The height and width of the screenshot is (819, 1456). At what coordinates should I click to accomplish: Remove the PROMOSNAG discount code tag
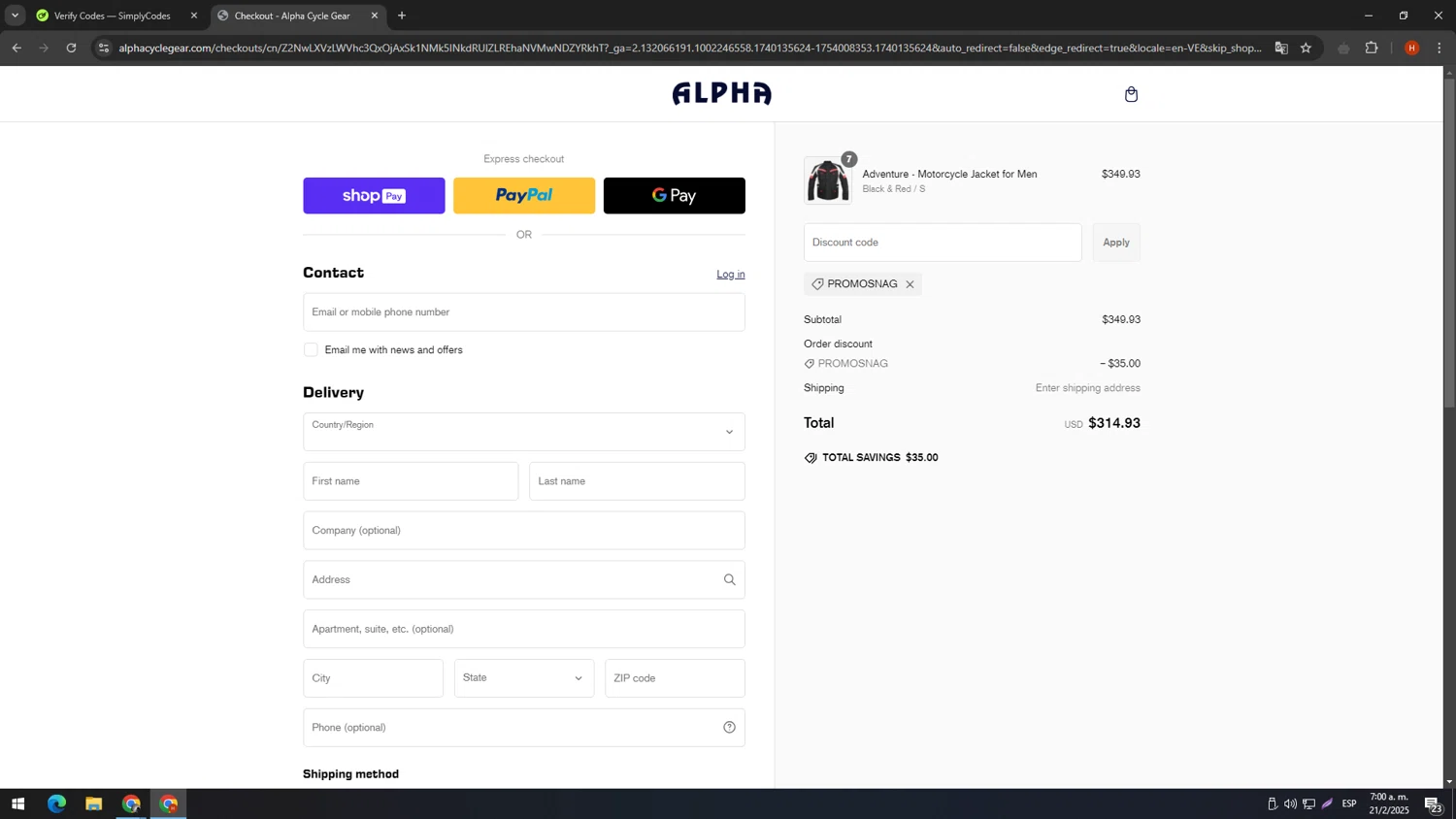pyautogui.click(x=910, y=284)
